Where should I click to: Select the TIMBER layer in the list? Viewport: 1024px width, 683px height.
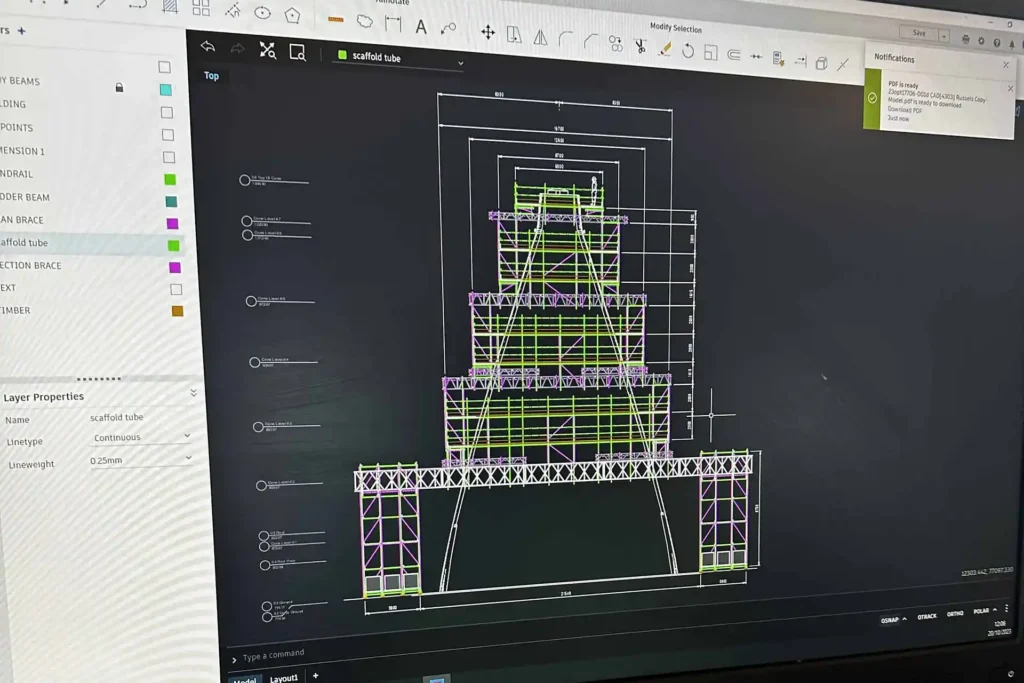pyautogui.click(x=16, y=311)
